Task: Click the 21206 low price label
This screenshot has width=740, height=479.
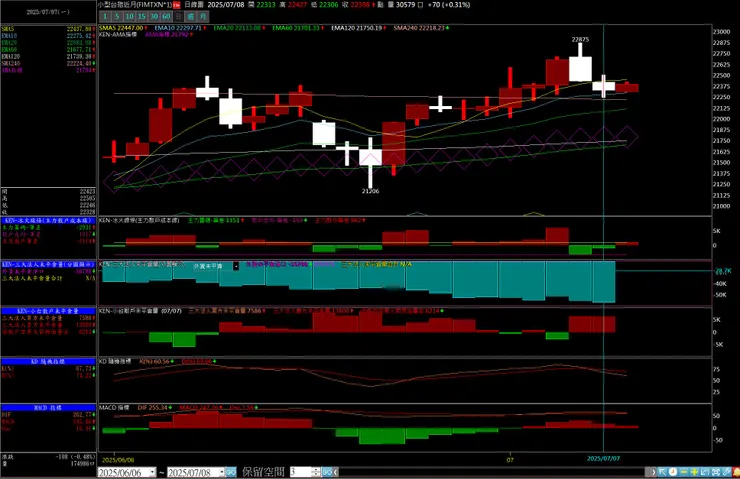Action: pyautogui.click(x=370, y=191)
